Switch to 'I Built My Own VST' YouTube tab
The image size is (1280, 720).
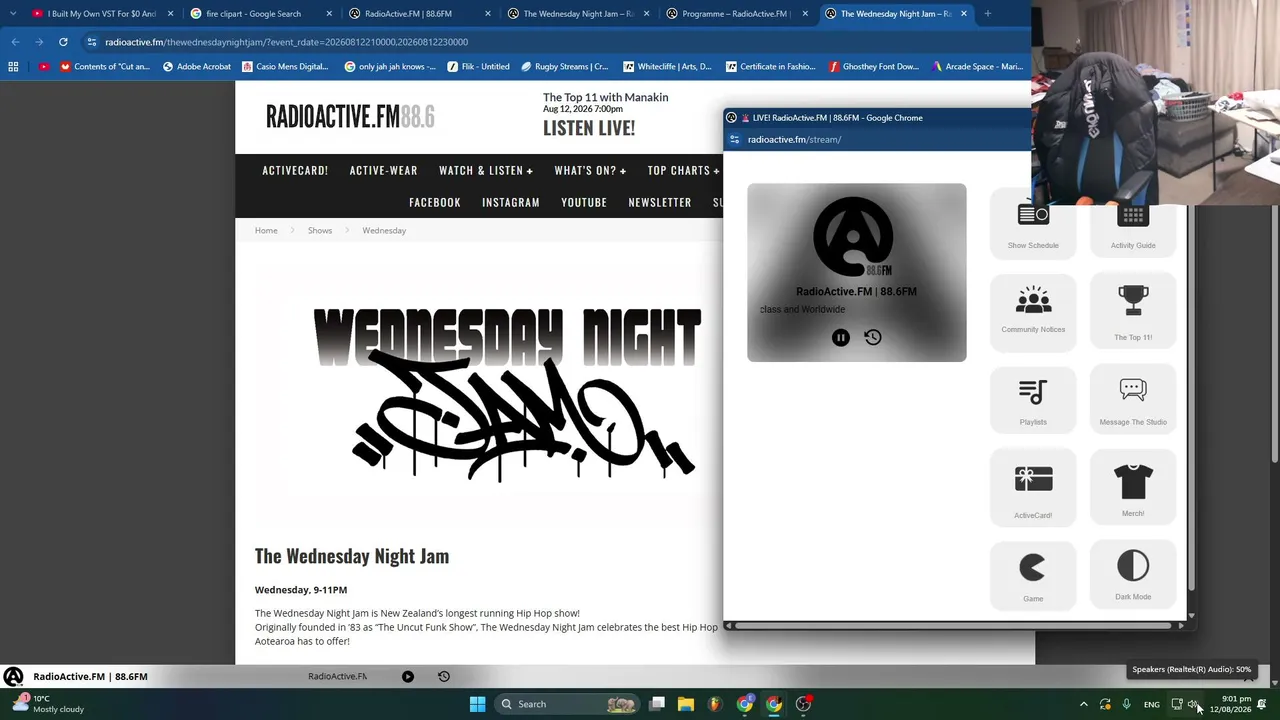pos(101,14)
